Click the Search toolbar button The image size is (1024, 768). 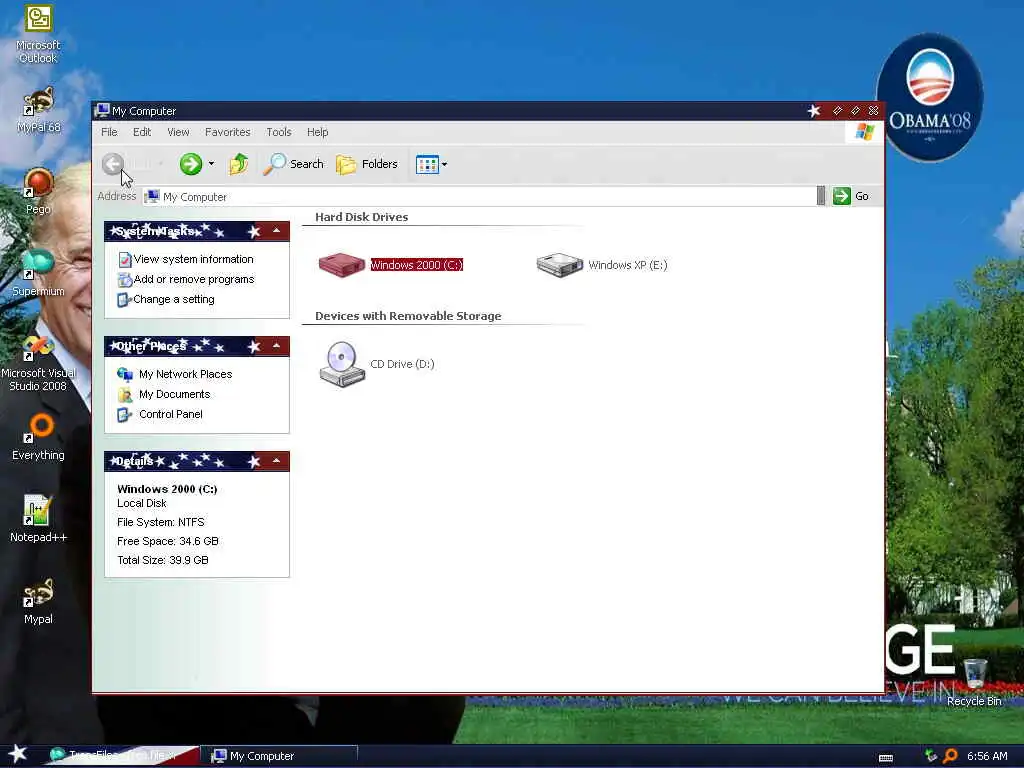click(x=293, y=164)
